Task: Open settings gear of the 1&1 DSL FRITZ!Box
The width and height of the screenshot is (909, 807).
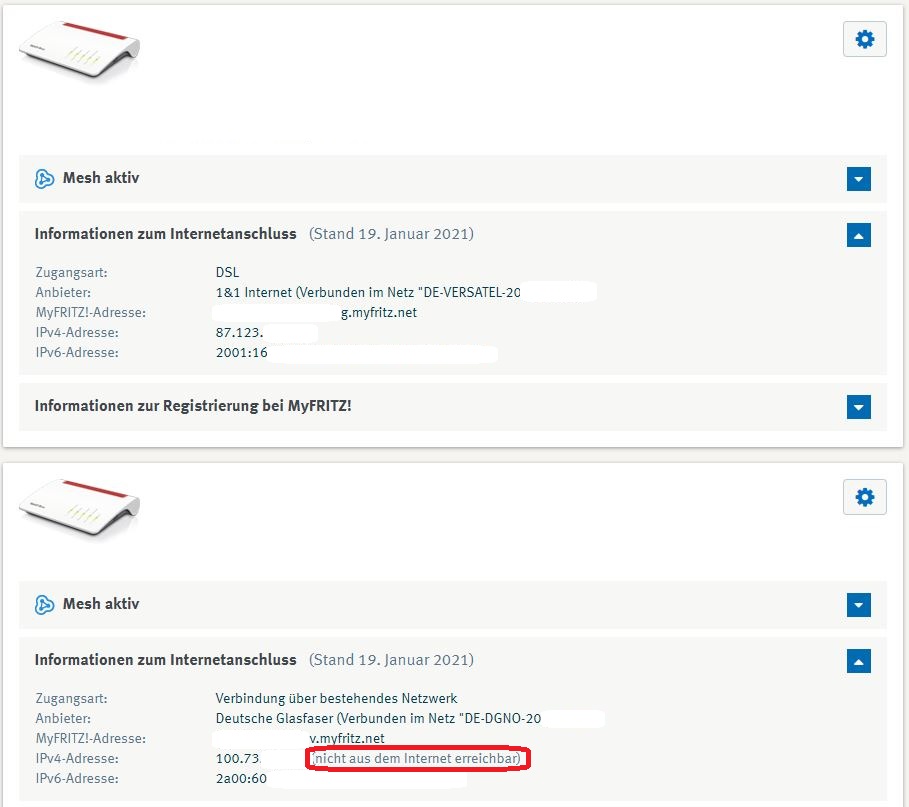Action: pos(864,39)
